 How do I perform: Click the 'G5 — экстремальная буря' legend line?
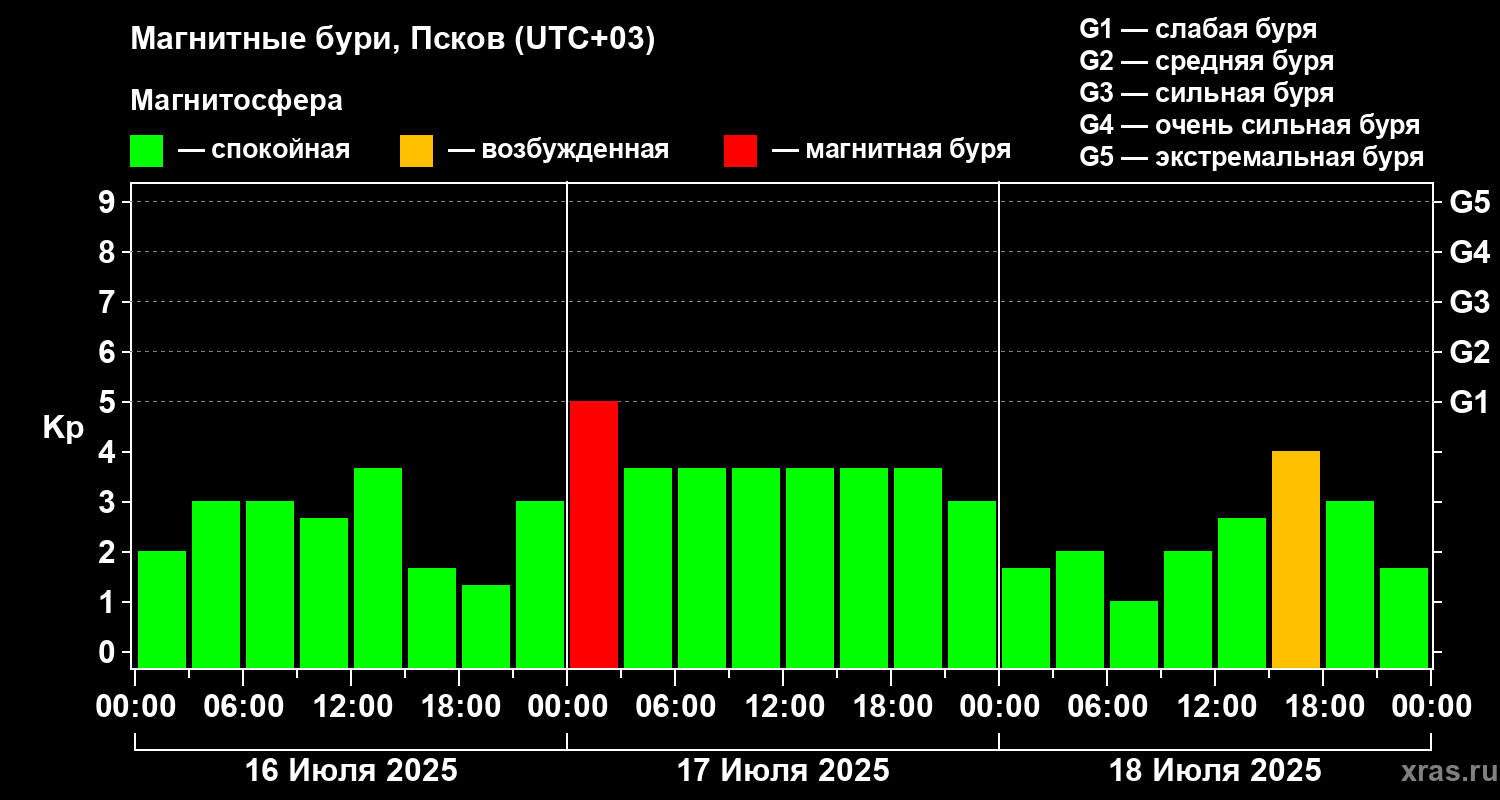1251,157
